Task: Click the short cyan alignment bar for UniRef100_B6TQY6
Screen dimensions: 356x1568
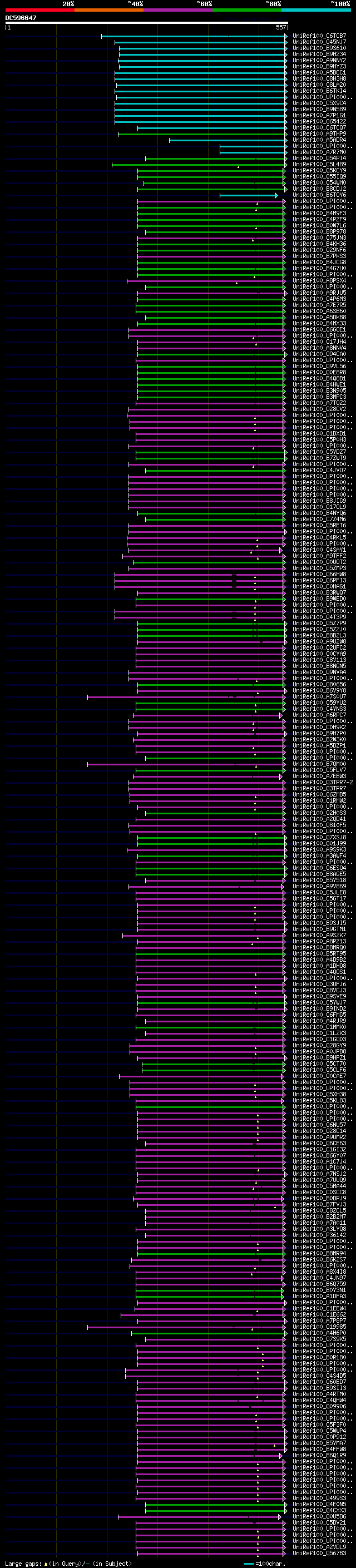Action: [x=249, y=195]
